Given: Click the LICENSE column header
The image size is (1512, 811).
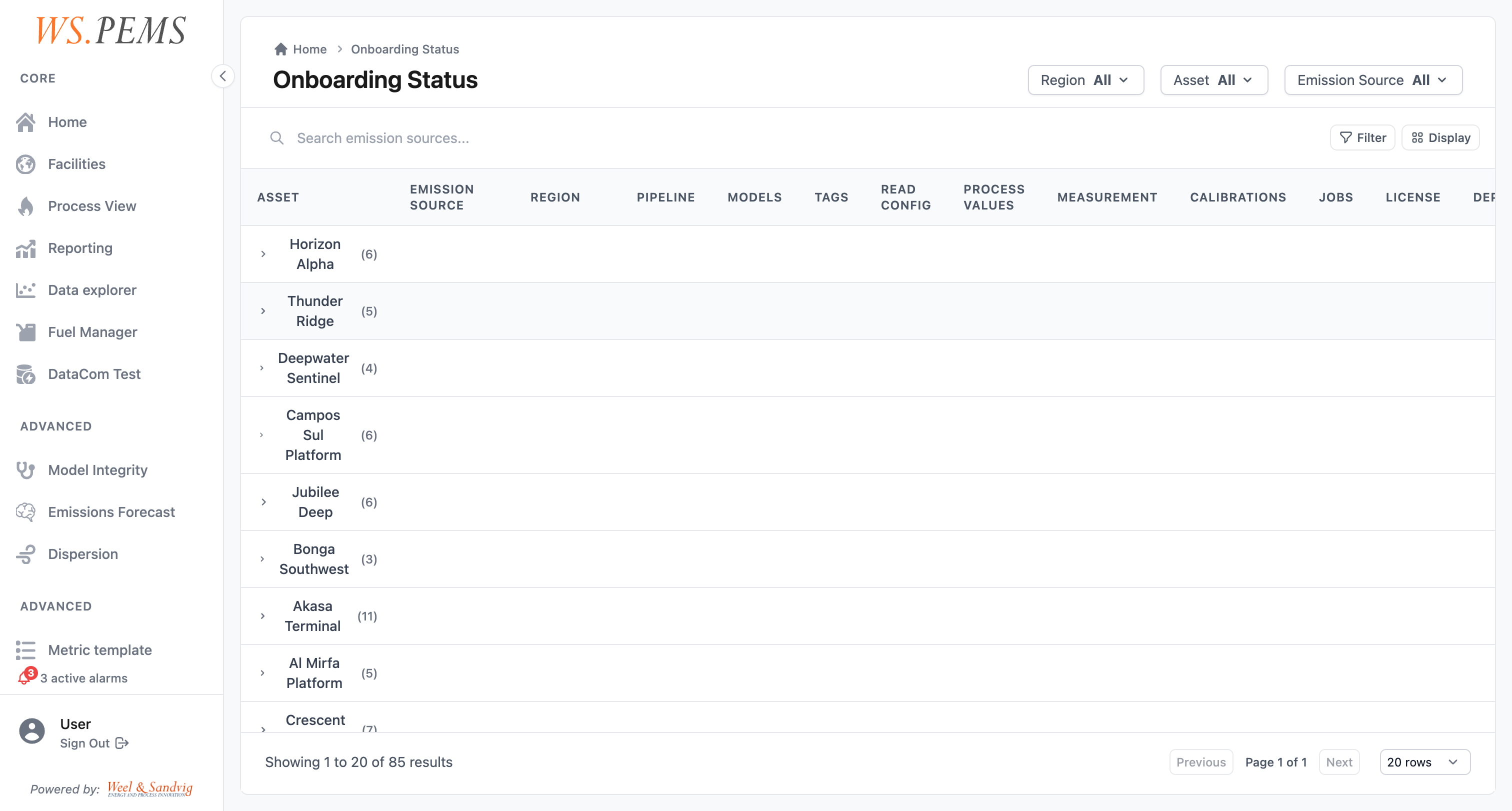Looking at the screenshot, I should coord(1413,197).
